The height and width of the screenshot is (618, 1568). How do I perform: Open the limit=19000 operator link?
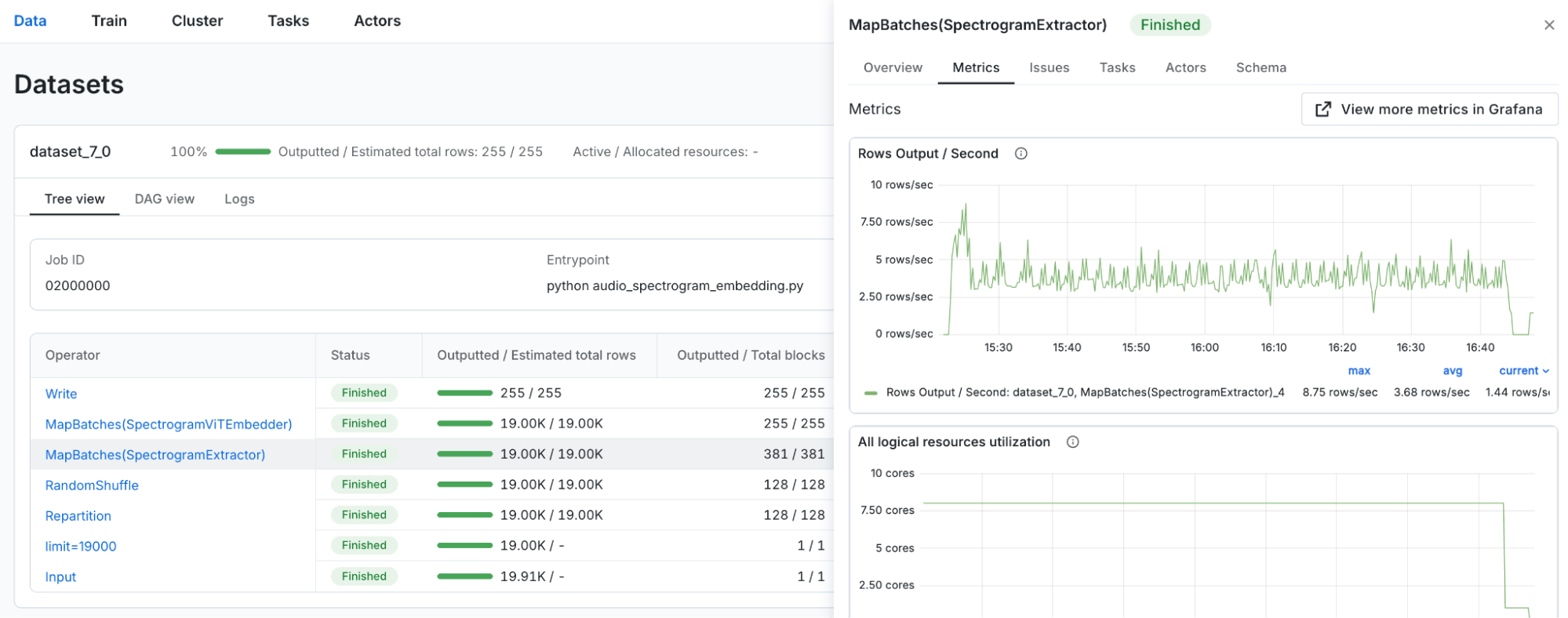pyautogui.click(x=81, y=547)
